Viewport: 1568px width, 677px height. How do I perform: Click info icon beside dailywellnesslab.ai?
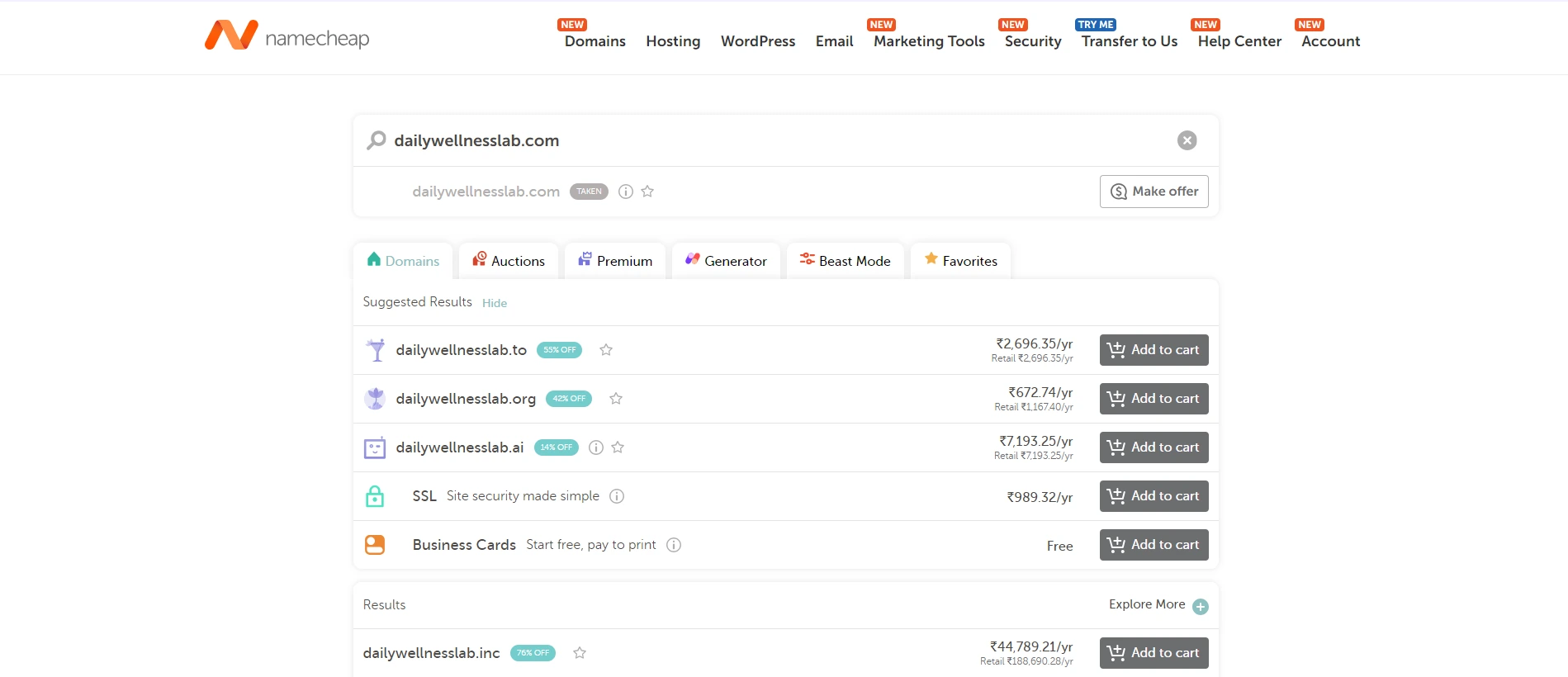(x=595, y=447)
